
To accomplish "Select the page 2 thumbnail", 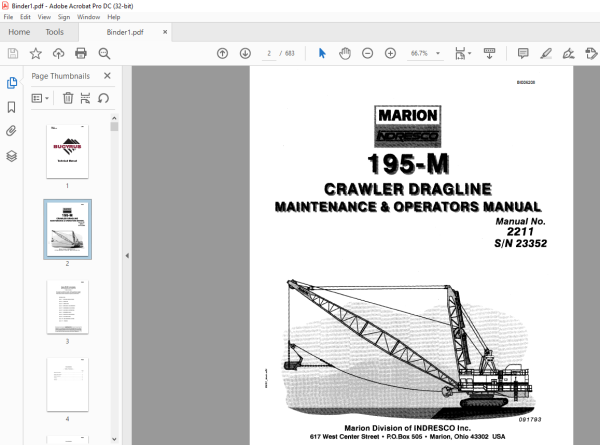I will 67,229.
